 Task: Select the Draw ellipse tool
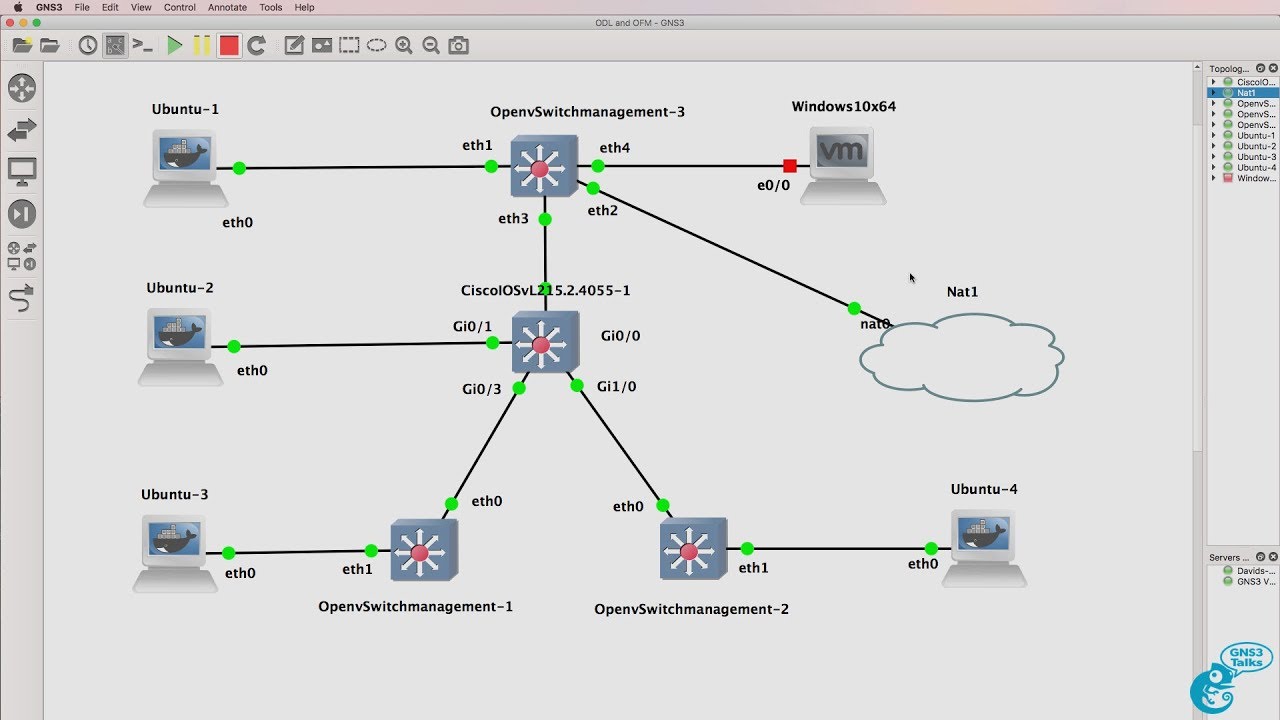(376, 45)
